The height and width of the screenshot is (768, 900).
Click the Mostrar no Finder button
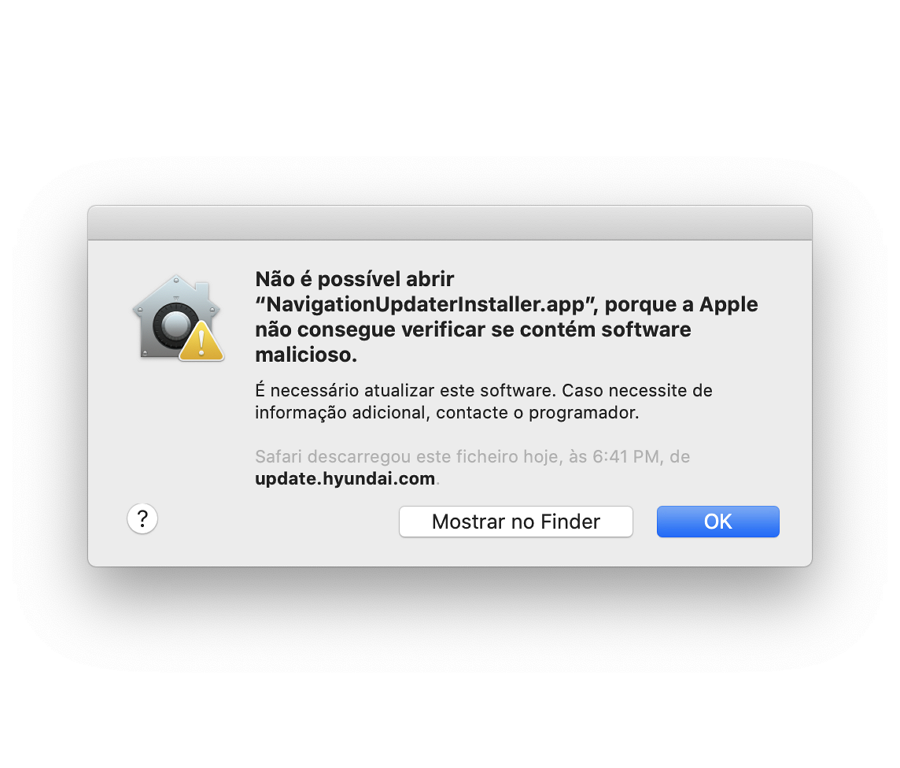515,521
